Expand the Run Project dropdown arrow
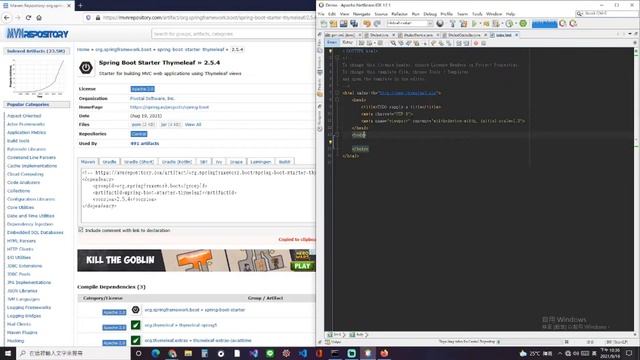The height and width of the screenshot is (360, 640). (480, 24)
